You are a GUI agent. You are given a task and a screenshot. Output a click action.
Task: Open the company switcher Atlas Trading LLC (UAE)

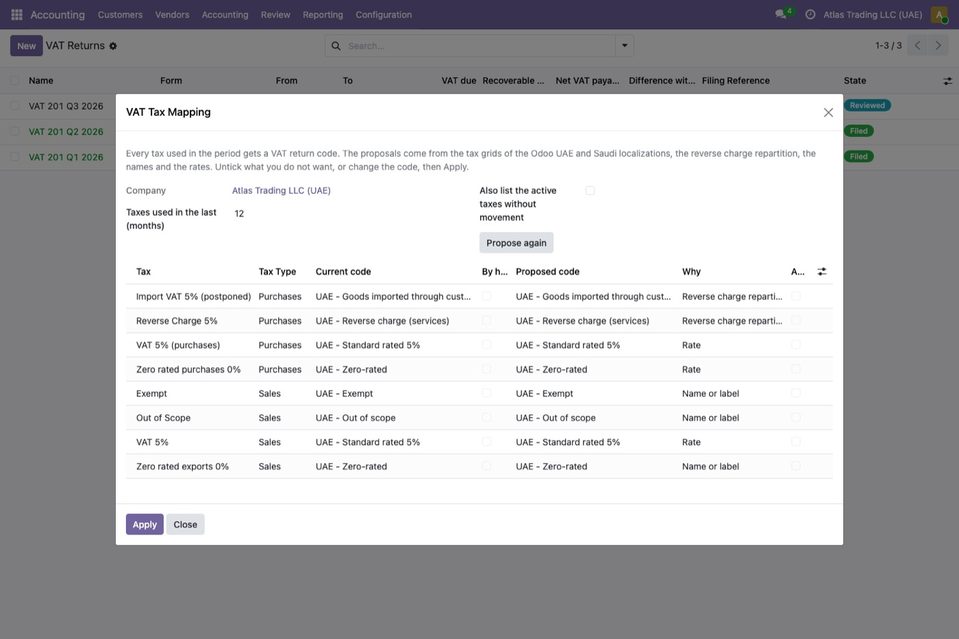click(x=873, y=15)
